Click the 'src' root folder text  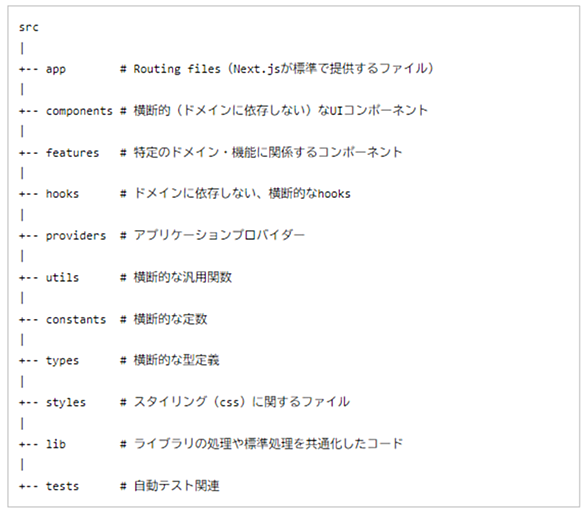29,27
